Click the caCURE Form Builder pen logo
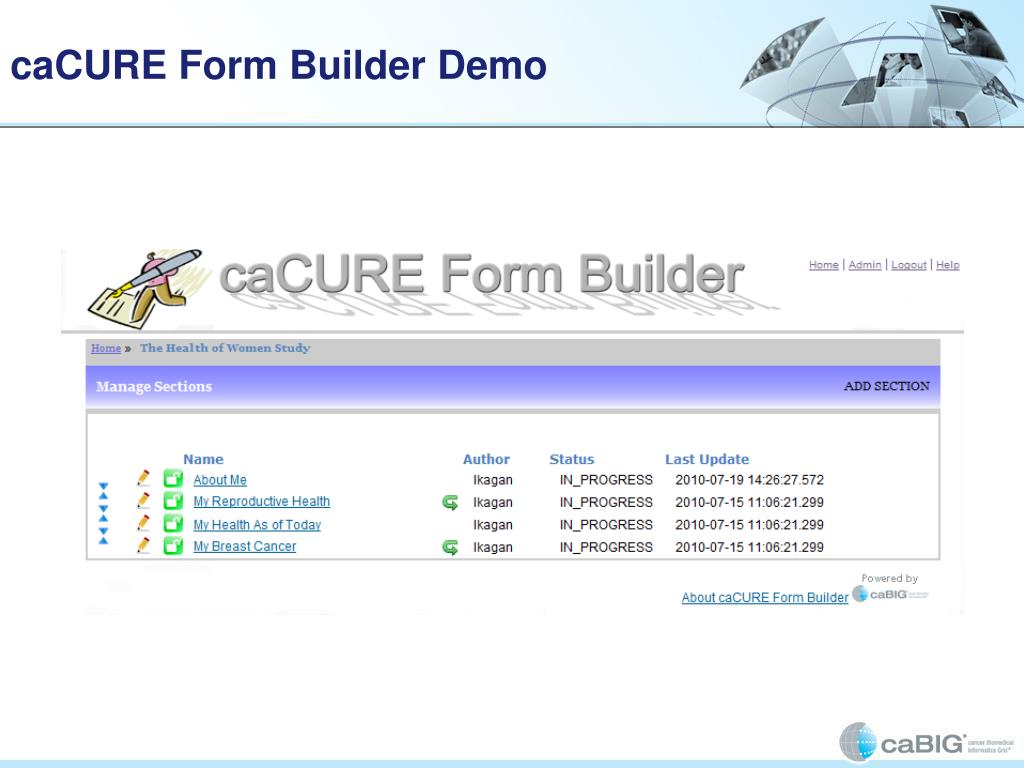The width and height of the screenshot is (1024, 768). pyautogui.click(x=146, y=289)
